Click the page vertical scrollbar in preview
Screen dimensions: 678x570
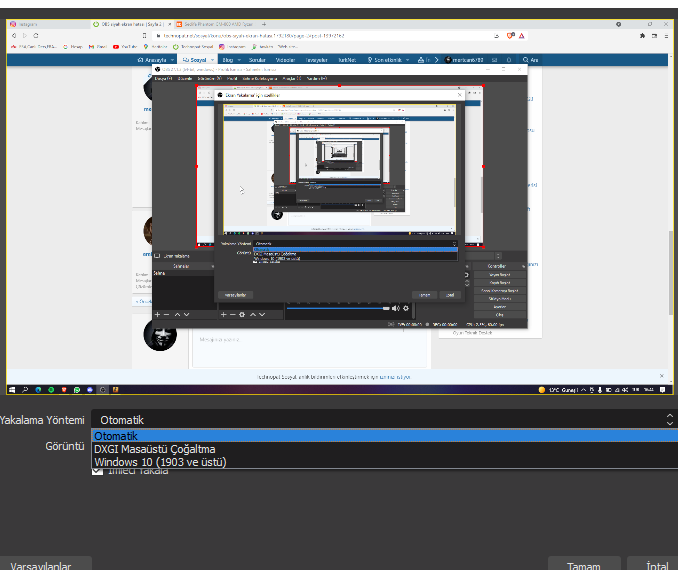pos(671,272)
